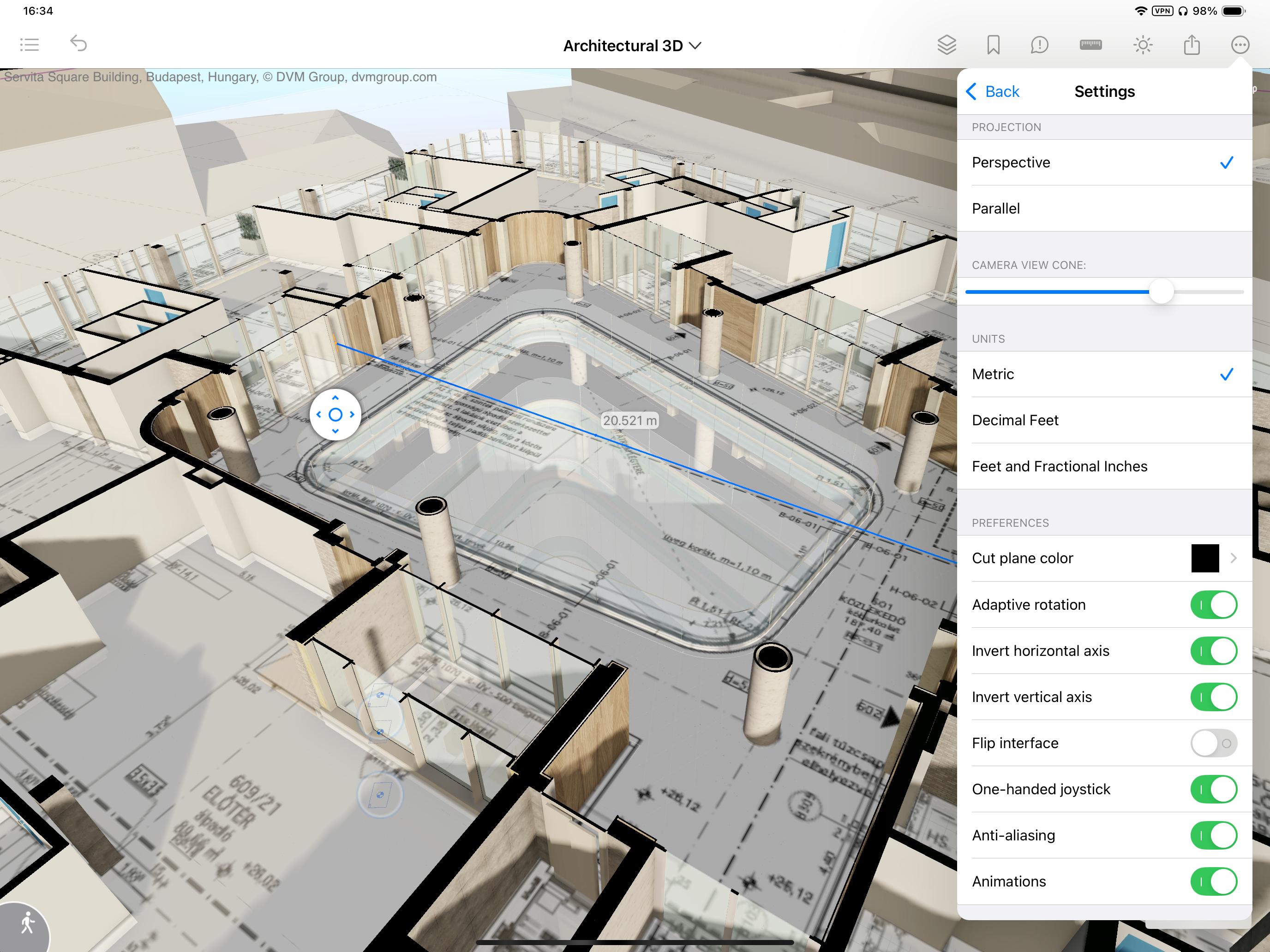This screenshot has width=1270, height=952.
Task: Adjust the camera view cone slider
Action: click(x=1161, y=292)
